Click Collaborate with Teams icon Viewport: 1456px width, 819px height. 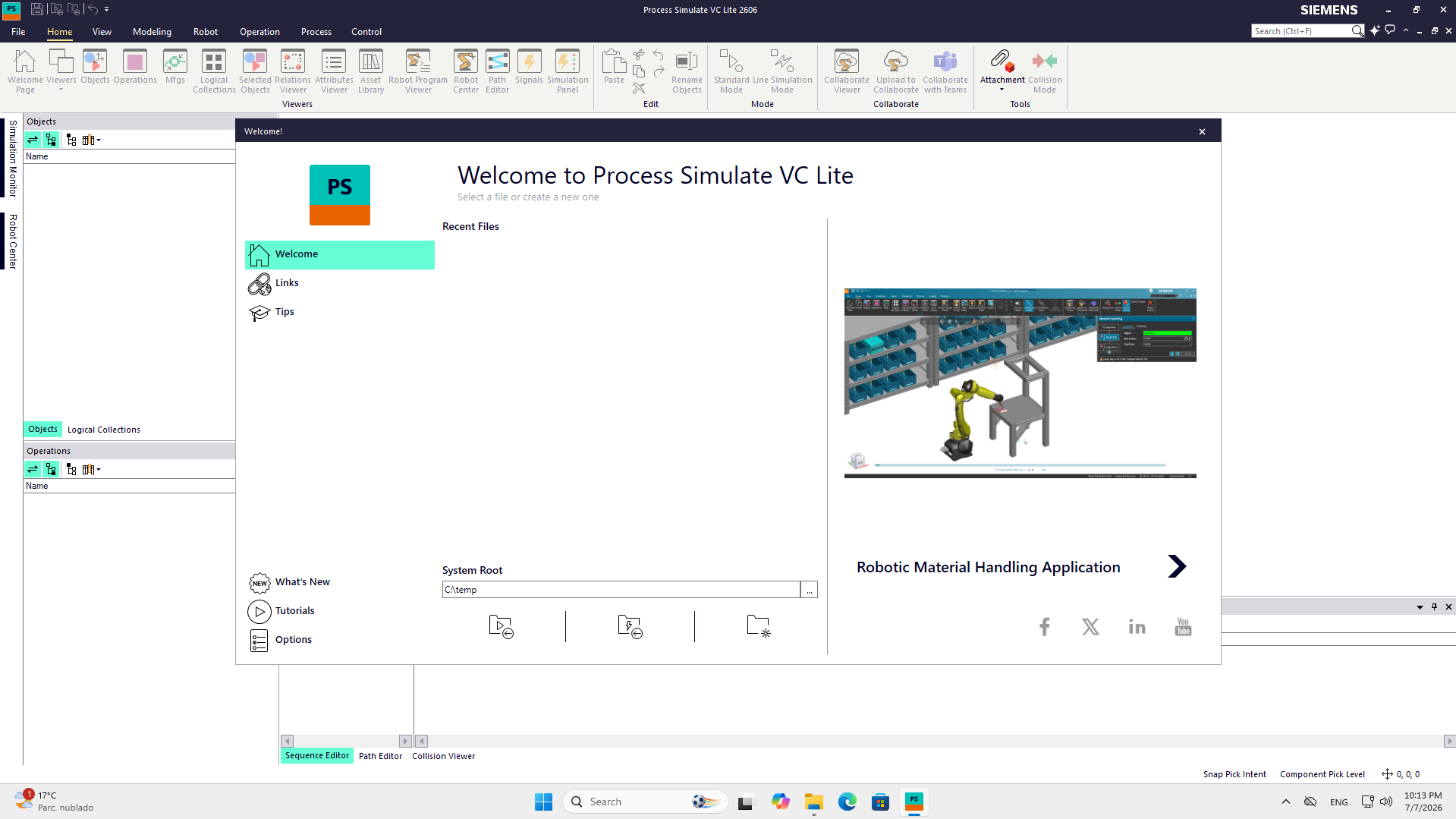[945, 71]
